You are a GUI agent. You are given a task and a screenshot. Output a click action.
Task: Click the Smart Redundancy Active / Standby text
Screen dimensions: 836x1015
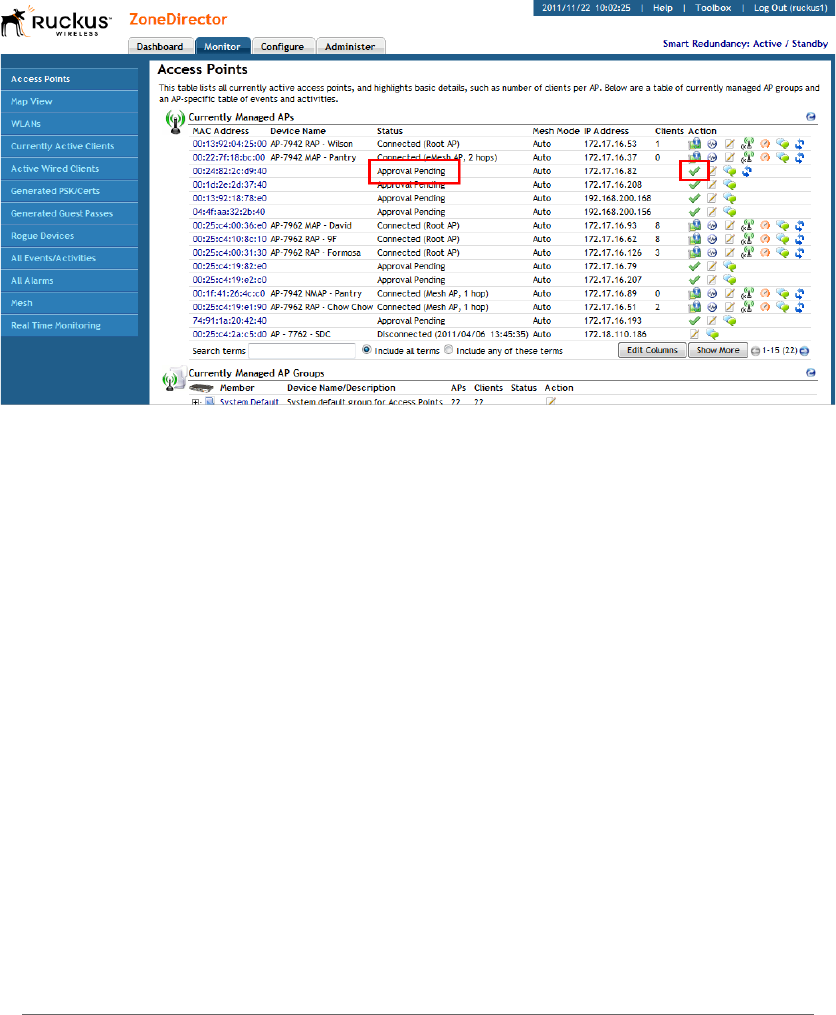coord(745,44)
